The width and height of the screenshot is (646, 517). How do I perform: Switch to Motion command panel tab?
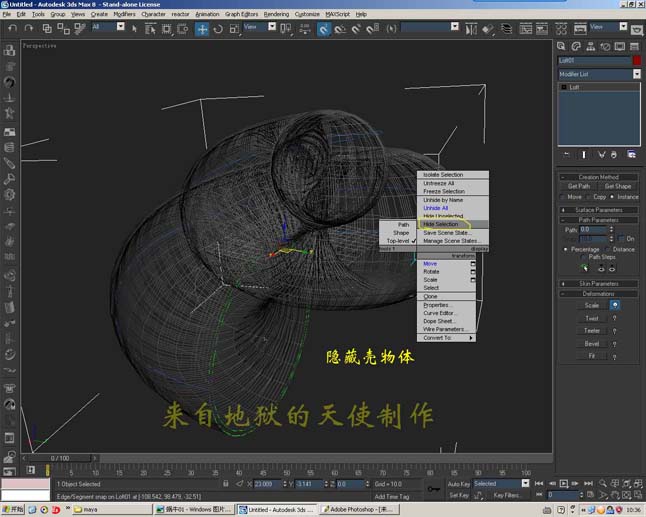(605, 46)
